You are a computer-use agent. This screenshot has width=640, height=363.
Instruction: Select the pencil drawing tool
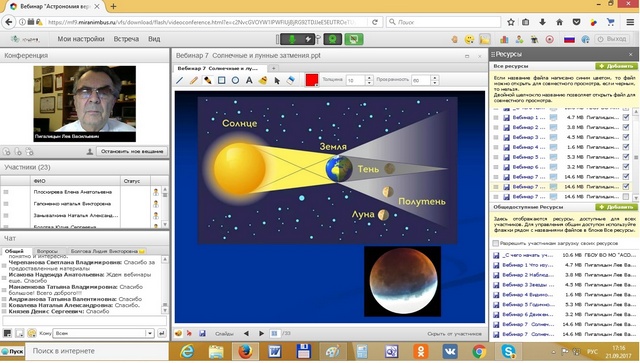[194, 80]
